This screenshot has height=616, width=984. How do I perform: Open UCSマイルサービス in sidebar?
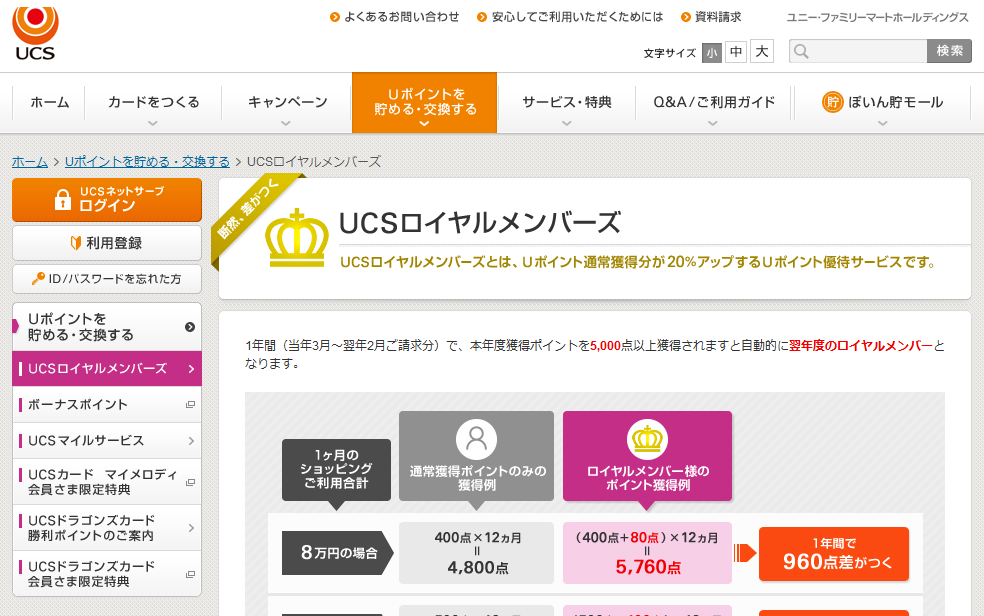click(107, 441)
